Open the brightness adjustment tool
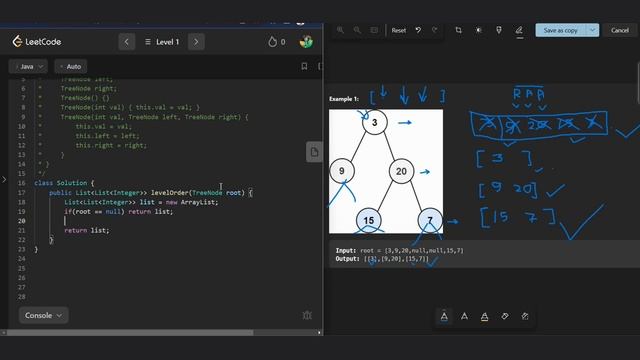Image resolution: width=640 pixels, height=360 pixels. pyautogui.click(x=478, y=30)
